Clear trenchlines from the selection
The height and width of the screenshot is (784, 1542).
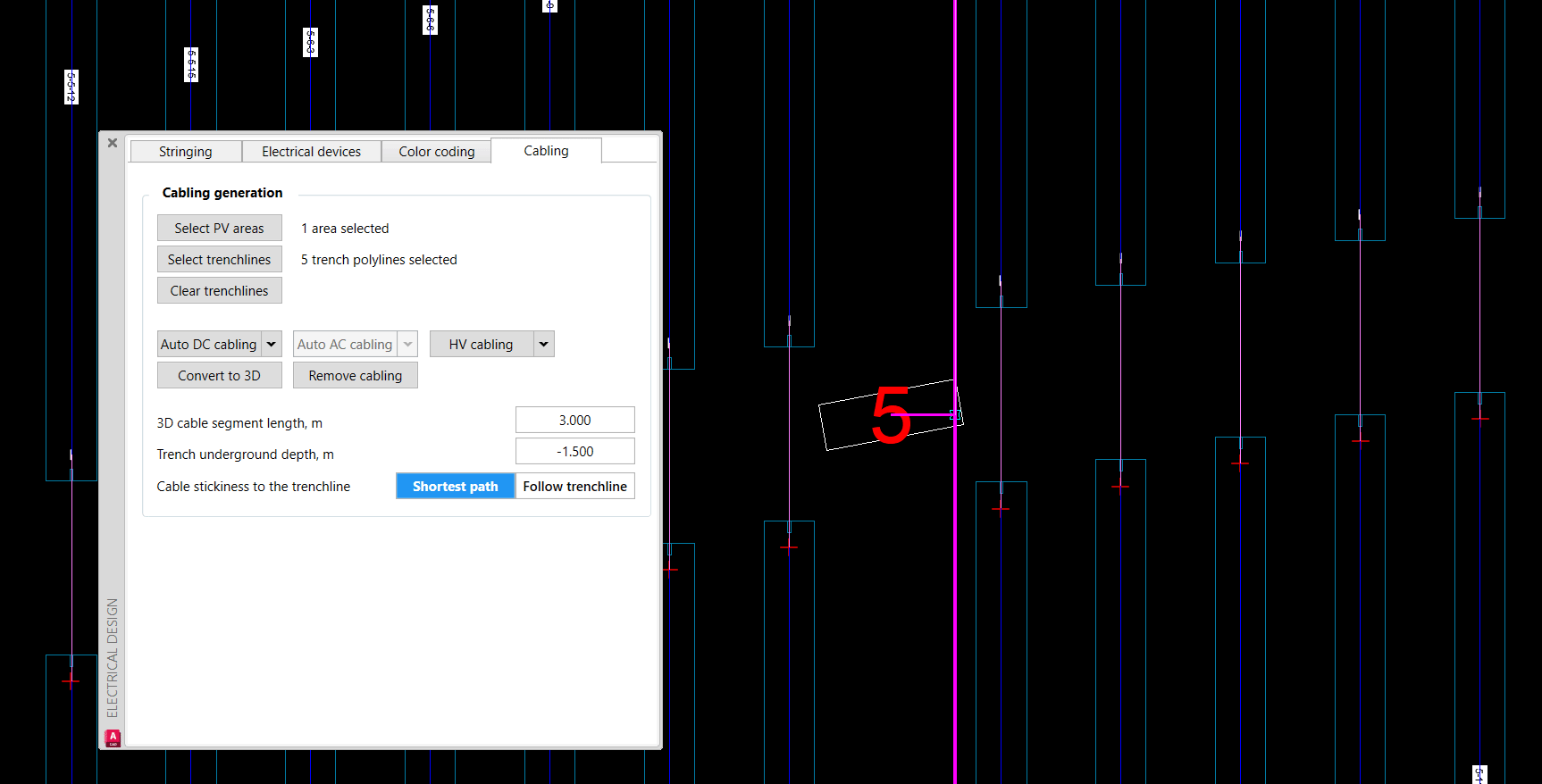(219, 291)
